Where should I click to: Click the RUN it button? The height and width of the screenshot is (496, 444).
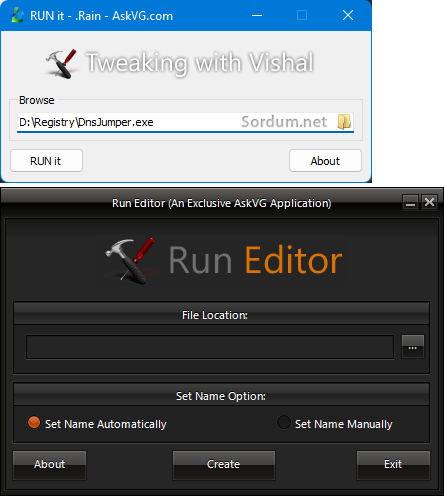pos(46,161)
